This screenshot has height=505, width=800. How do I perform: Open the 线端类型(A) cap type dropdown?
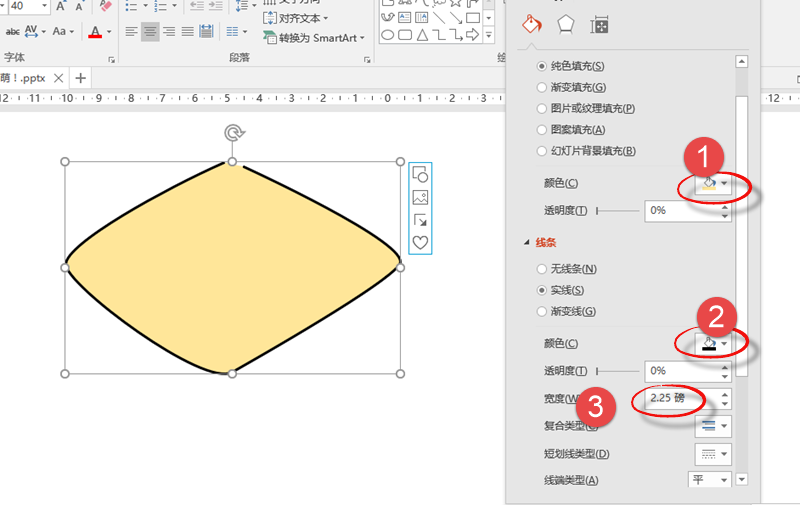[x=709, y=479]
